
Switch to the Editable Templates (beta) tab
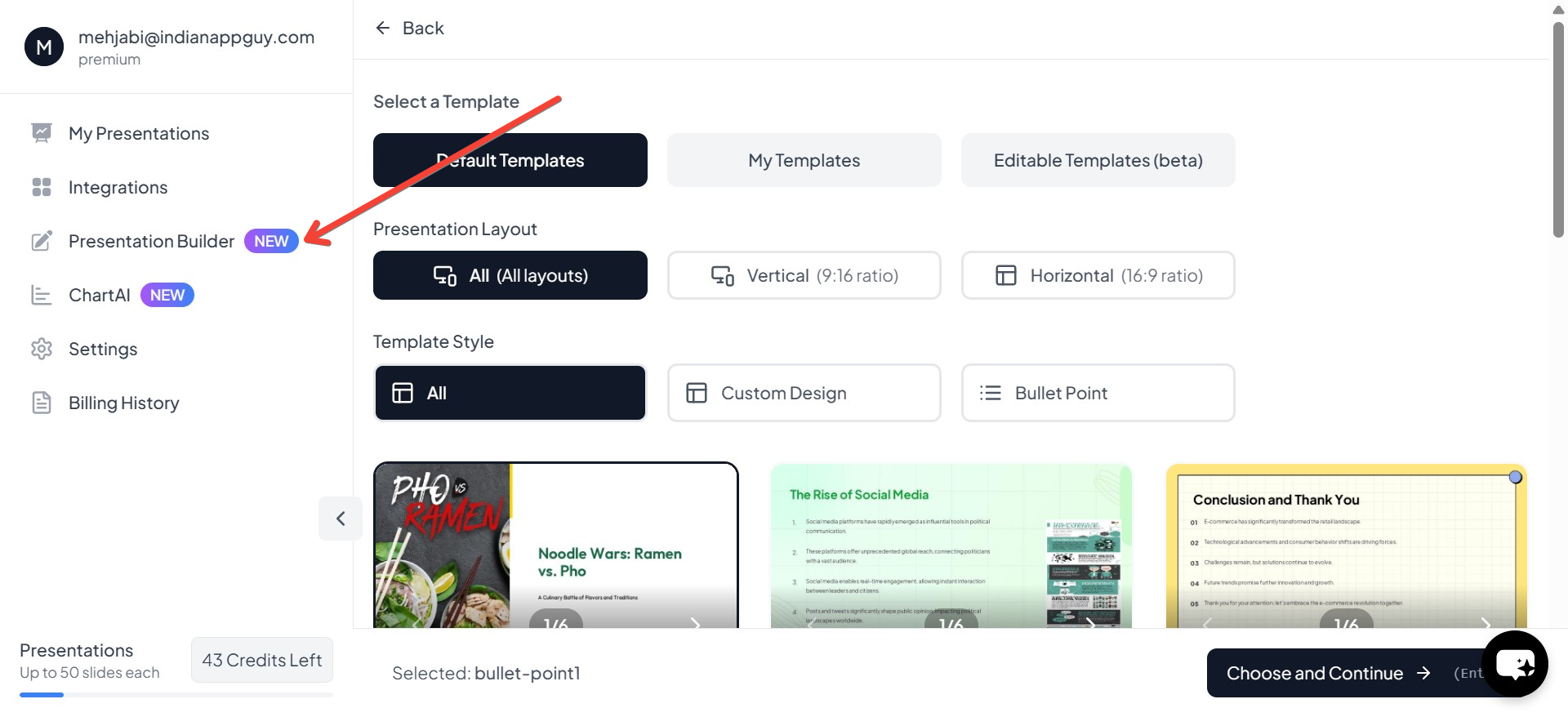(1098, 160)
